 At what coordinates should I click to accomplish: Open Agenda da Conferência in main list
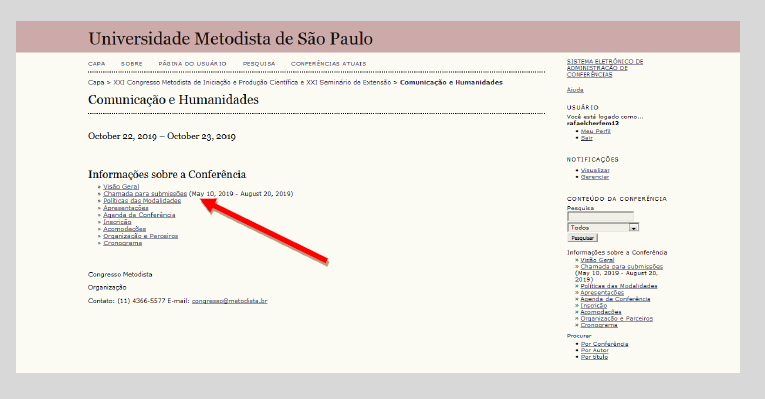pos(139,215)
